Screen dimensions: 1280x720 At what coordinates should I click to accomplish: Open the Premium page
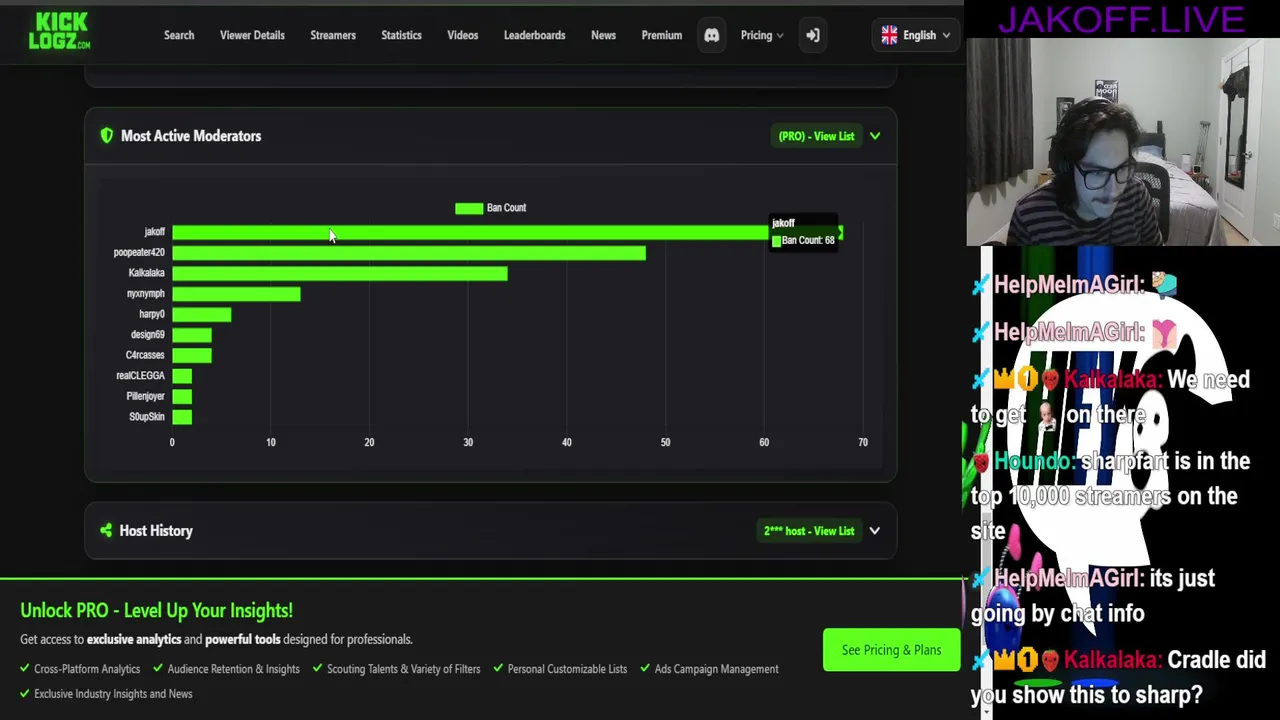662,35
